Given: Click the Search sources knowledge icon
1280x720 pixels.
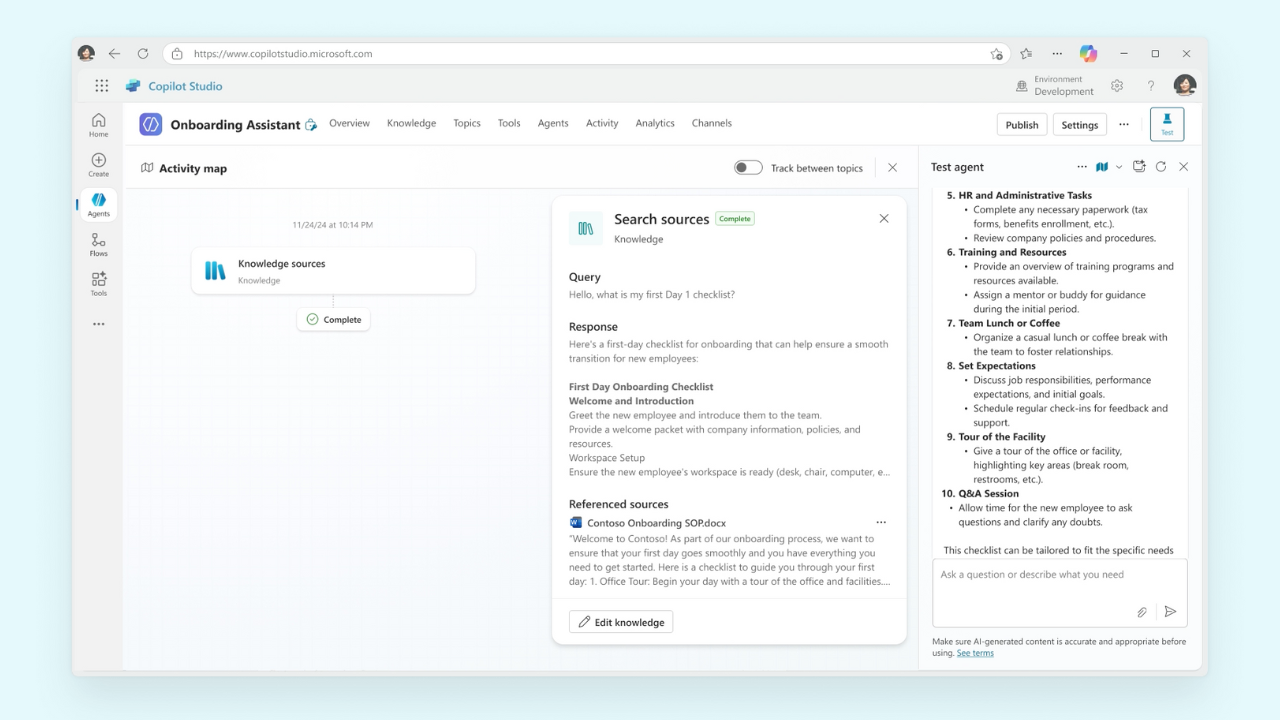Looking at the screenshot, I should [x=586, y=228].
